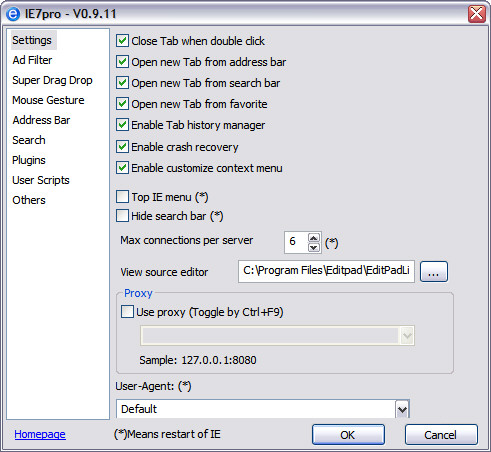Viewport: 491px width, 452px height.
Task: Uncheck Close Tab when double click
Action: [x=122, y=41]
